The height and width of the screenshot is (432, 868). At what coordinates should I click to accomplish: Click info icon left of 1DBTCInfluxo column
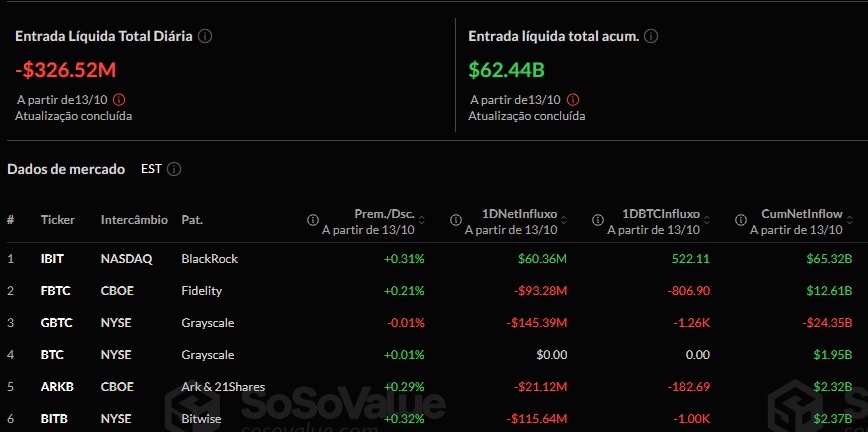tap(598, 220)
